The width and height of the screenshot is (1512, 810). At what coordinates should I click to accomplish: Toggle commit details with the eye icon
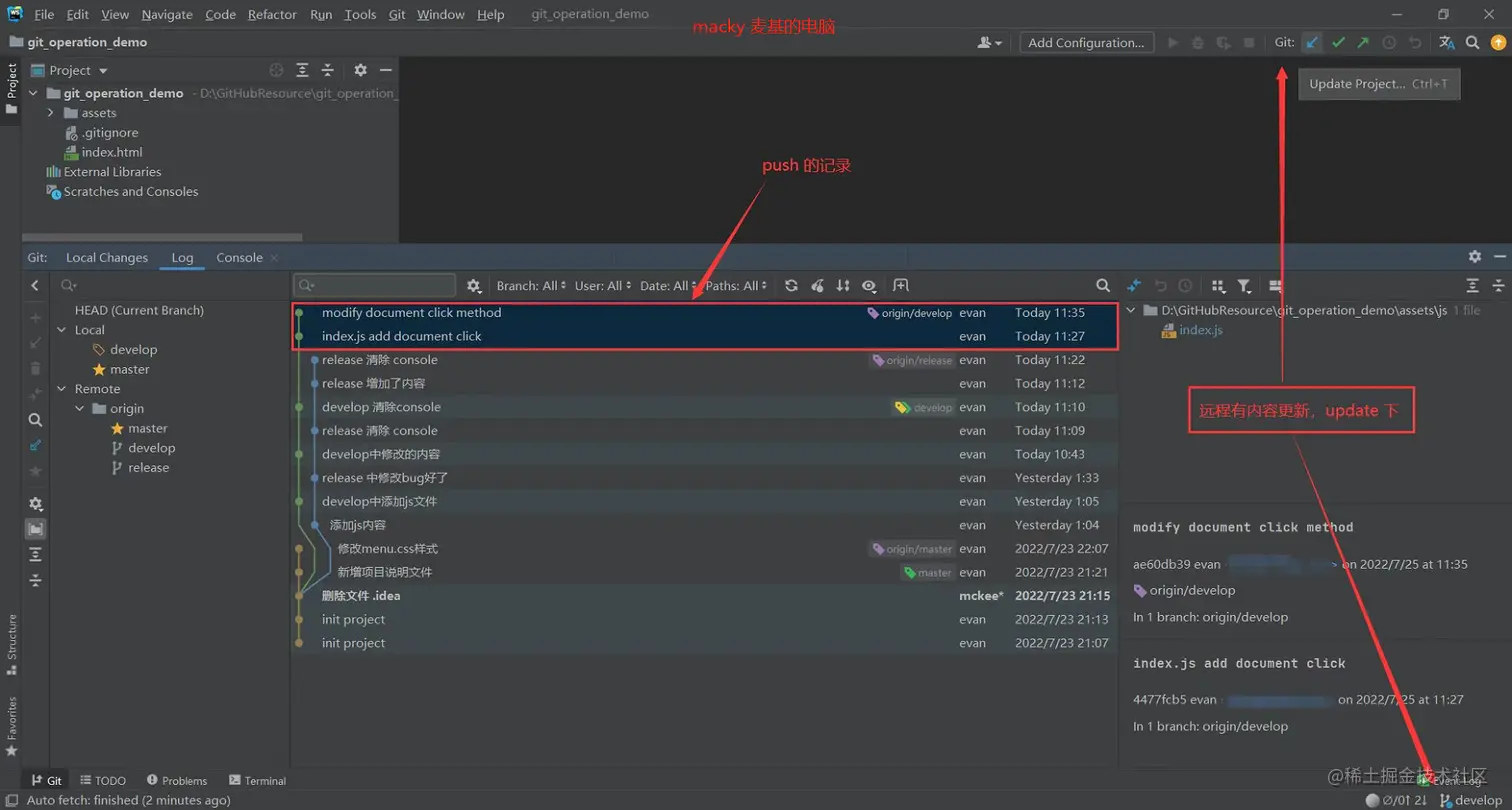[x=868, y=287]
